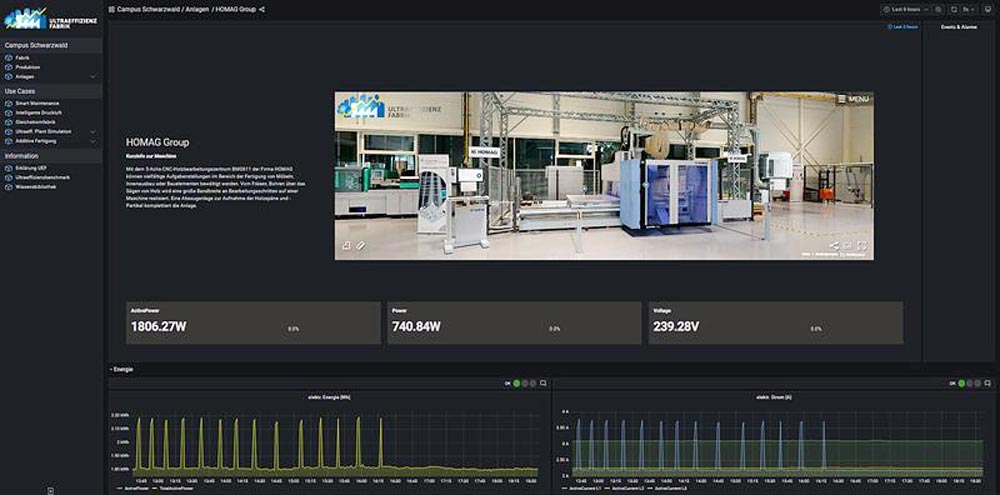Open fullscreen on the factory panorama image
1000x495 pixels.
tap(862, 245)
